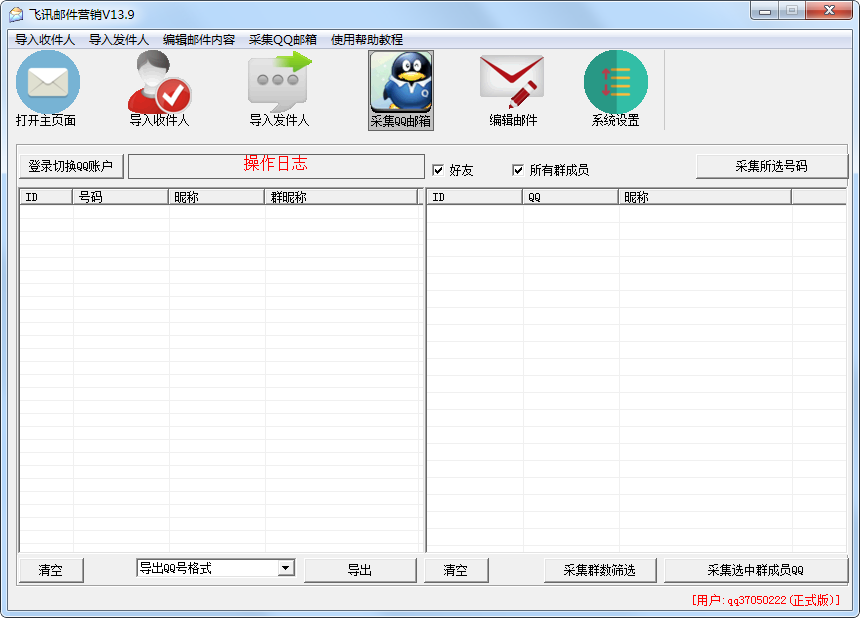Click the 采集所选号码 button

coord(771,166)
